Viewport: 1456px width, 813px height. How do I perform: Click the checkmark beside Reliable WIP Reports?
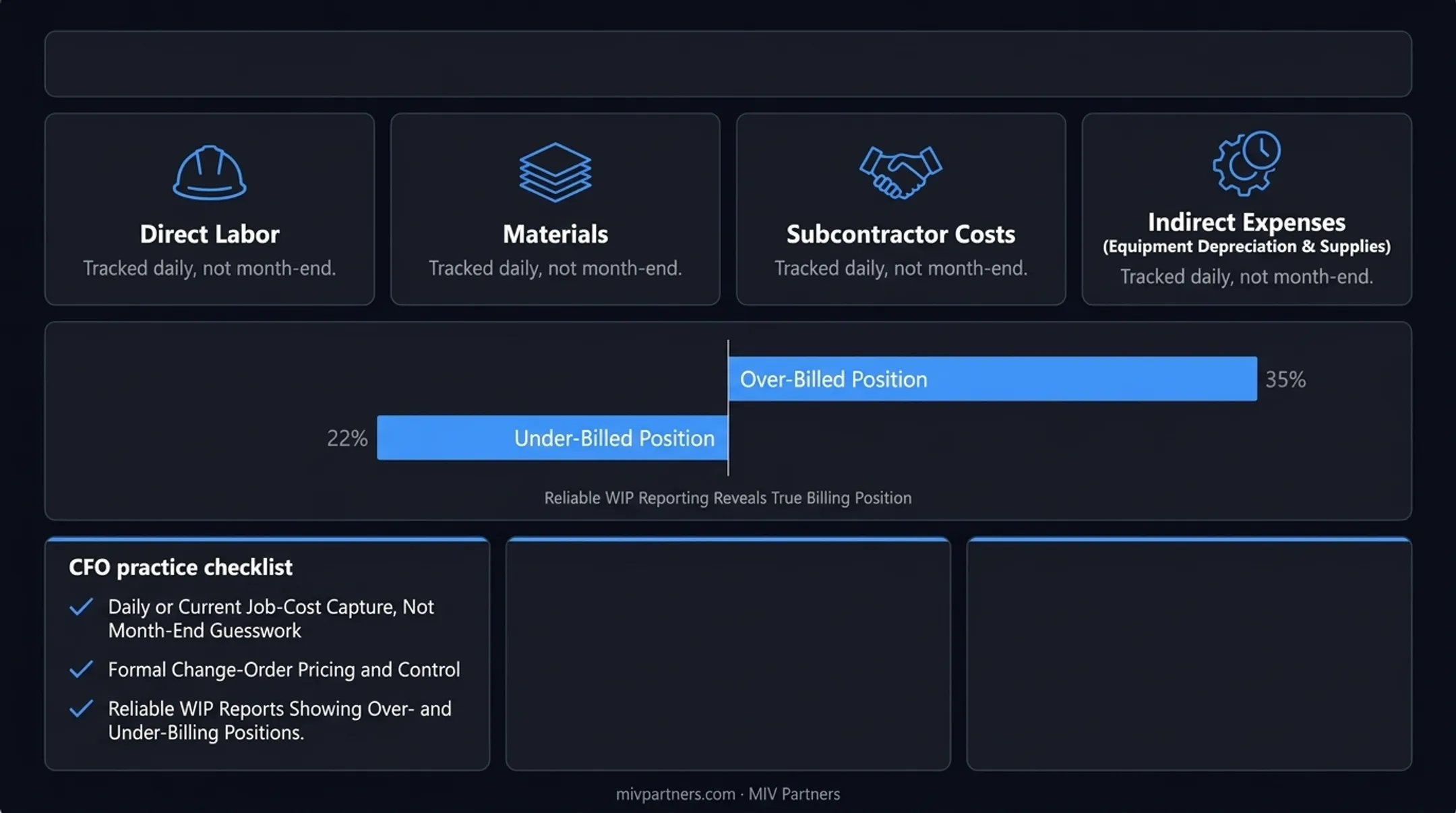pos(81,709)
